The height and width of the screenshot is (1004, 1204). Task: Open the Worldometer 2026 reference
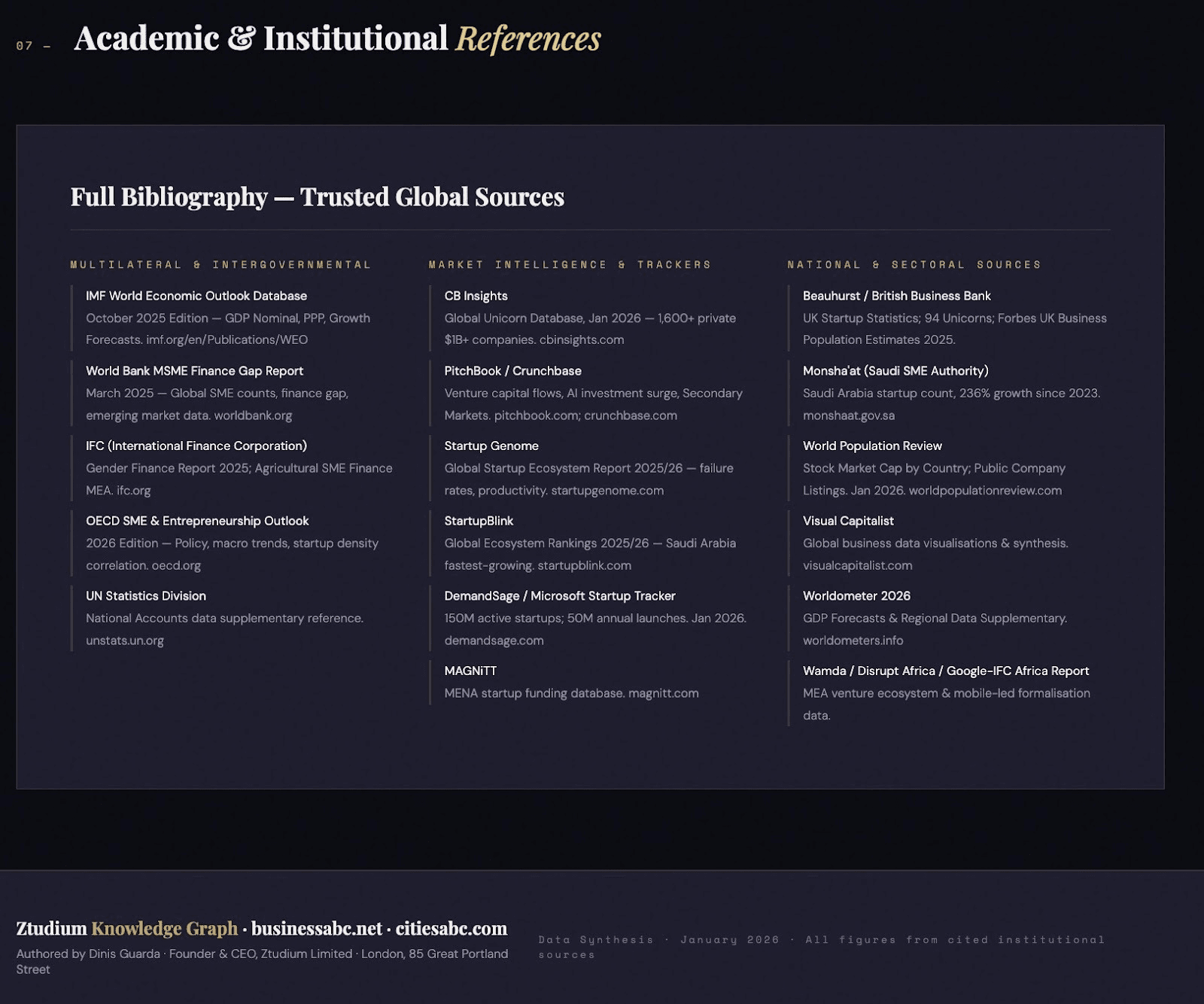click(856, 596)
